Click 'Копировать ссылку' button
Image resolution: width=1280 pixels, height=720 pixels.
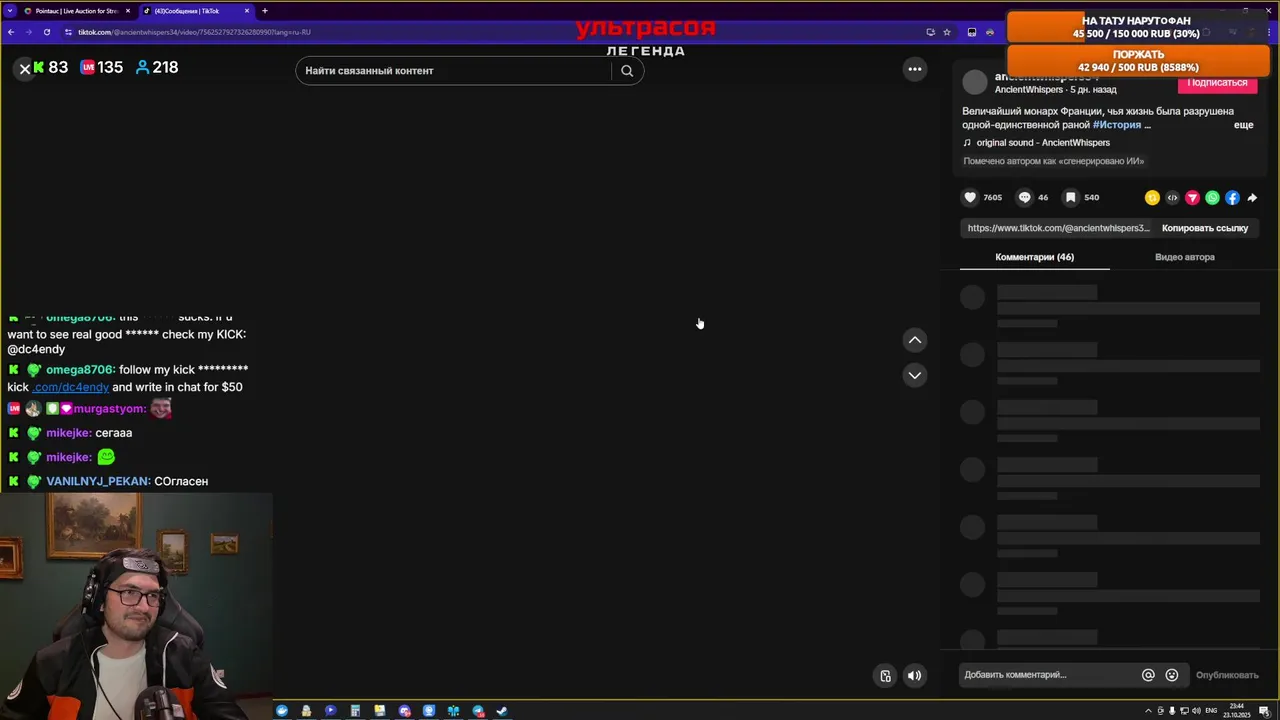[x=1205, y=228]
